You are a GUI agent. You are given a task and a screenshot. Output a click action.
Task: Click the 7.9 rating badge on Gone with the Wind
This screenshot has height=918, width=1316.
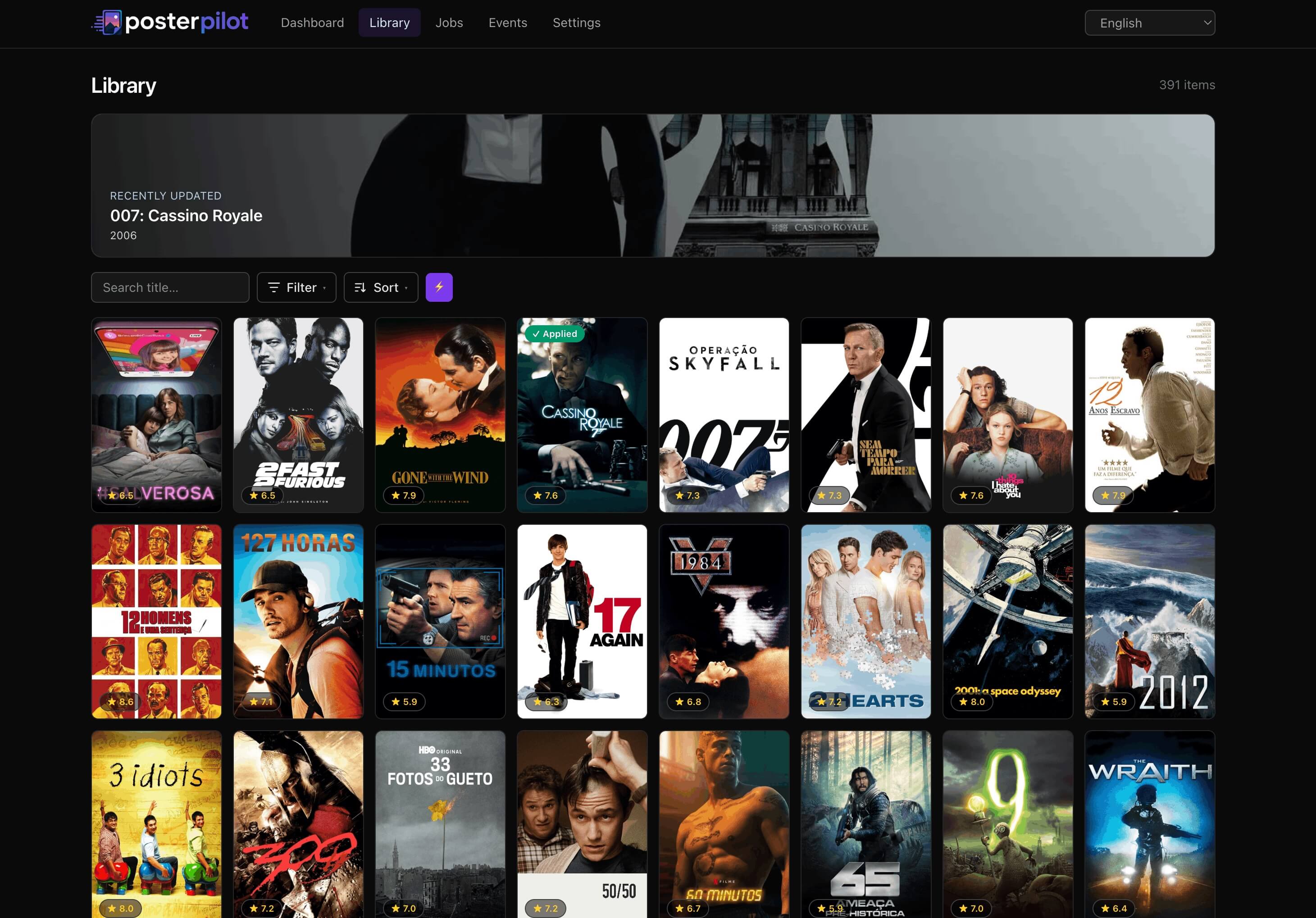404,495
